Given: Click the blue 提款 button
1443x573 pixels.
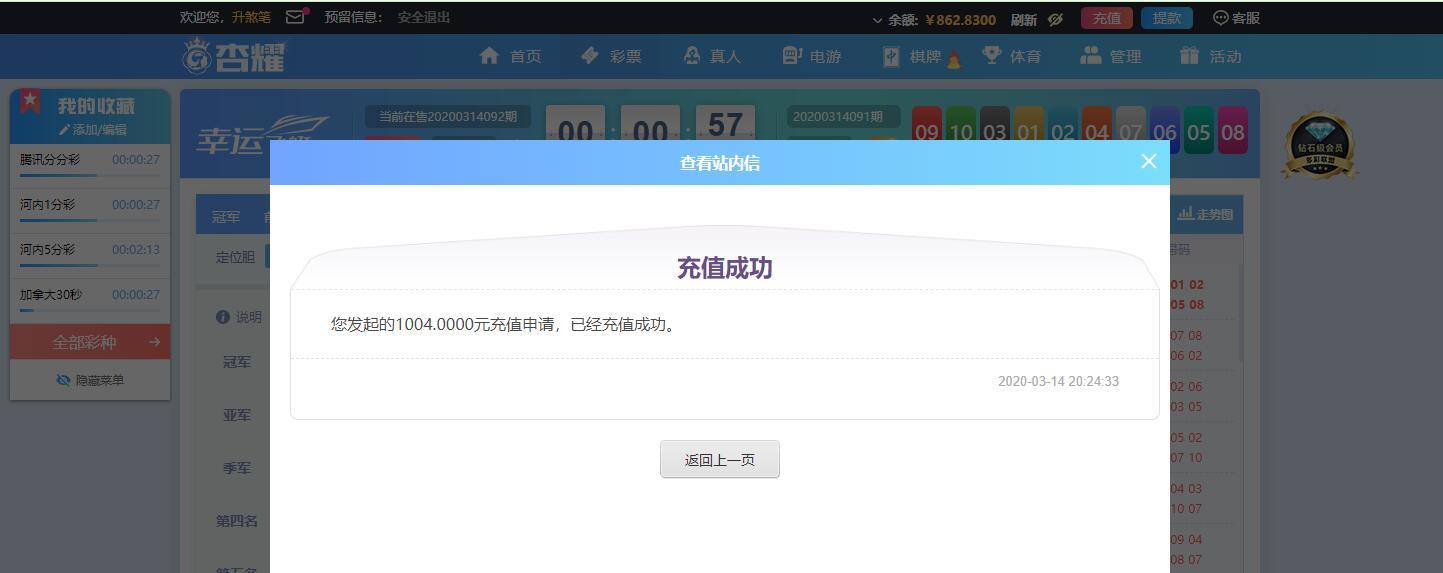Looking at the screenshot, I should pyautogui.click(x=1167, y=18).
